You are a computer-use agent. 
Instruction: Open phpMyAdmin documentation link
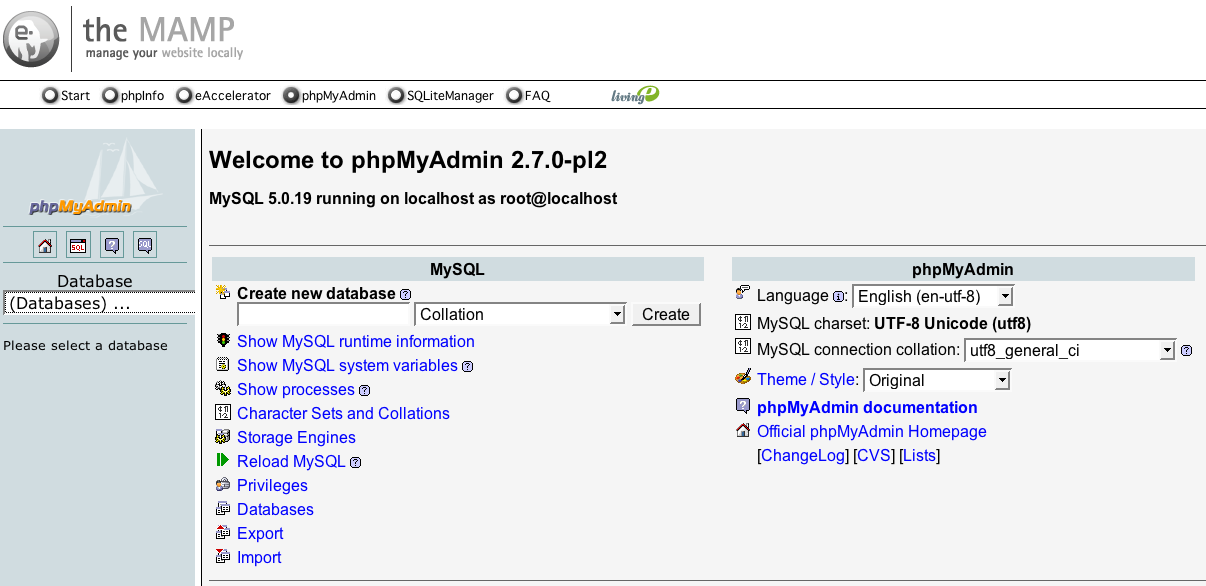pos(867,408)
